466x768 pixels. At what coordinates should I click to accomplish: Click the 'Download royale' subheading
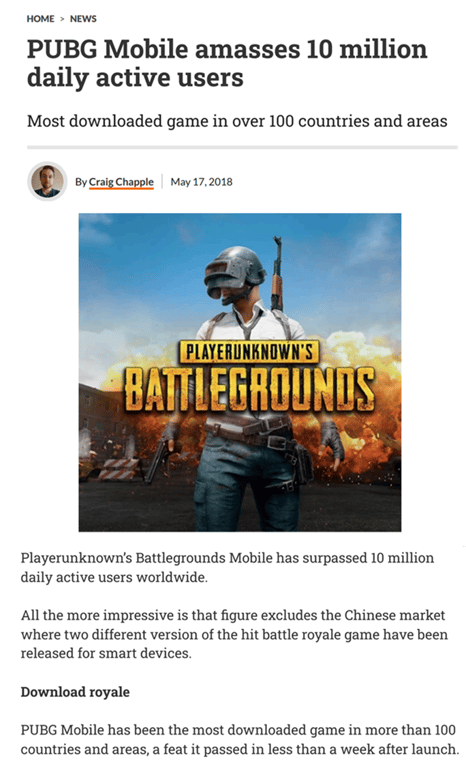[x=75, y=692]
